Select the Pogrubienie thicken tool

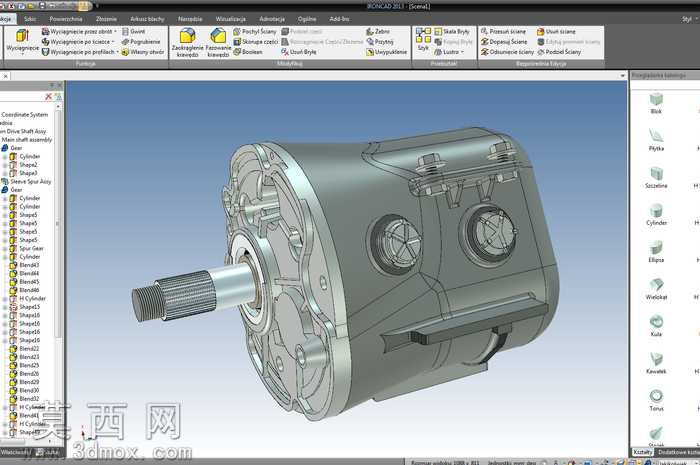point(141,42)
